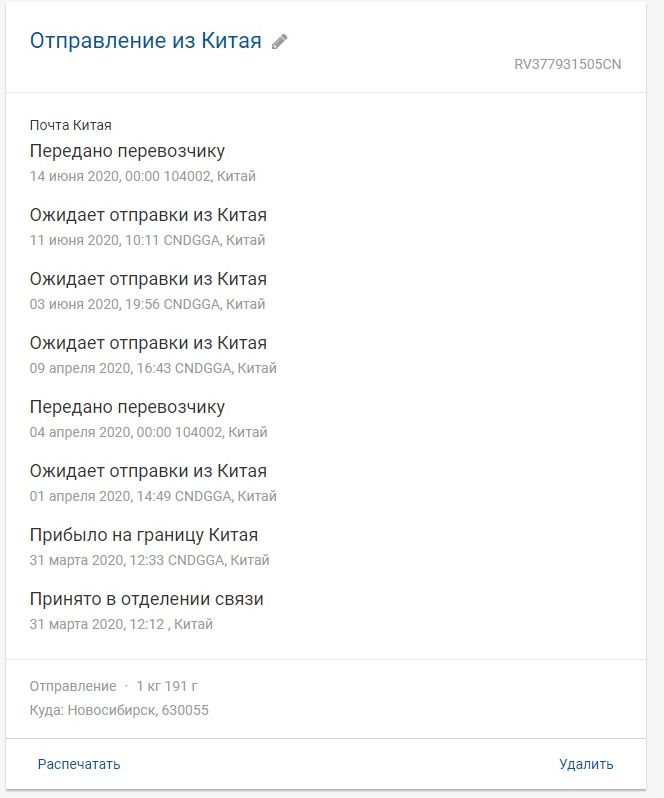Click the "Ожидает отправки" status dated 11 июня
664x798 pixels.
148,215
